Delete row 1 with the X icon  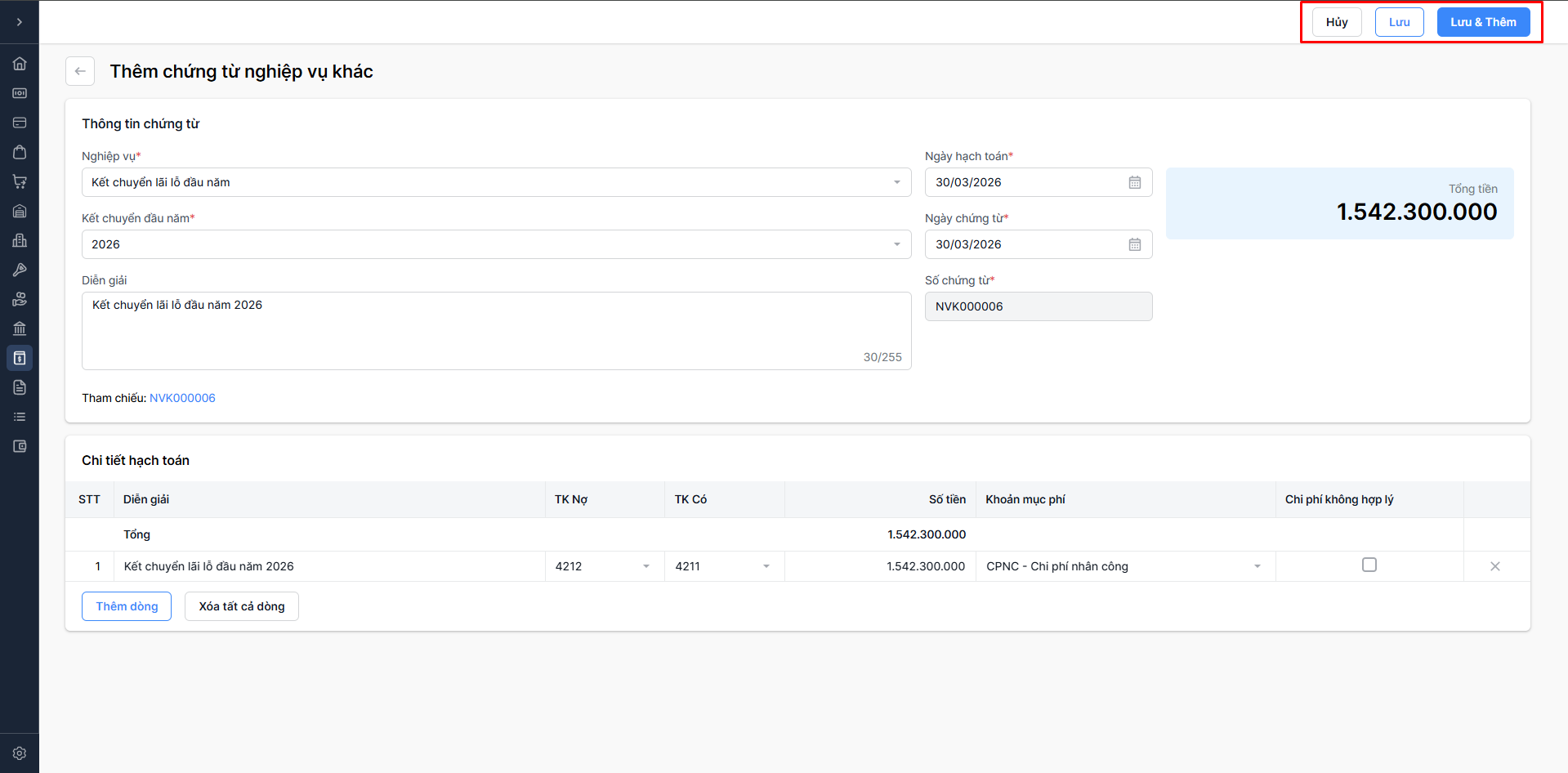(x=1494, y=566)
